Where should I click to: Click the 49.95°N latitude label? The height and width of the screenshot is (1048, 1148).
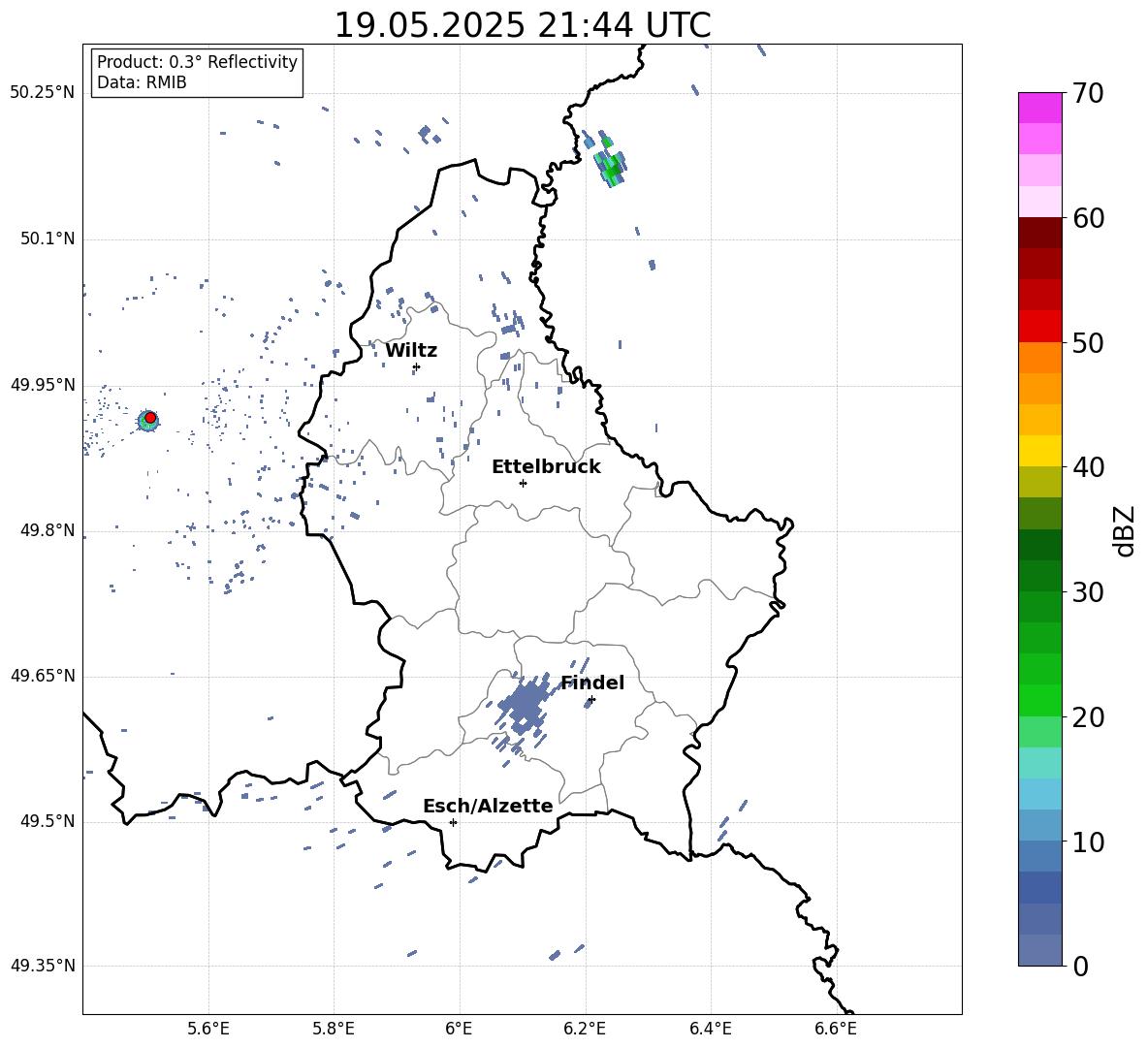[43, 384]
